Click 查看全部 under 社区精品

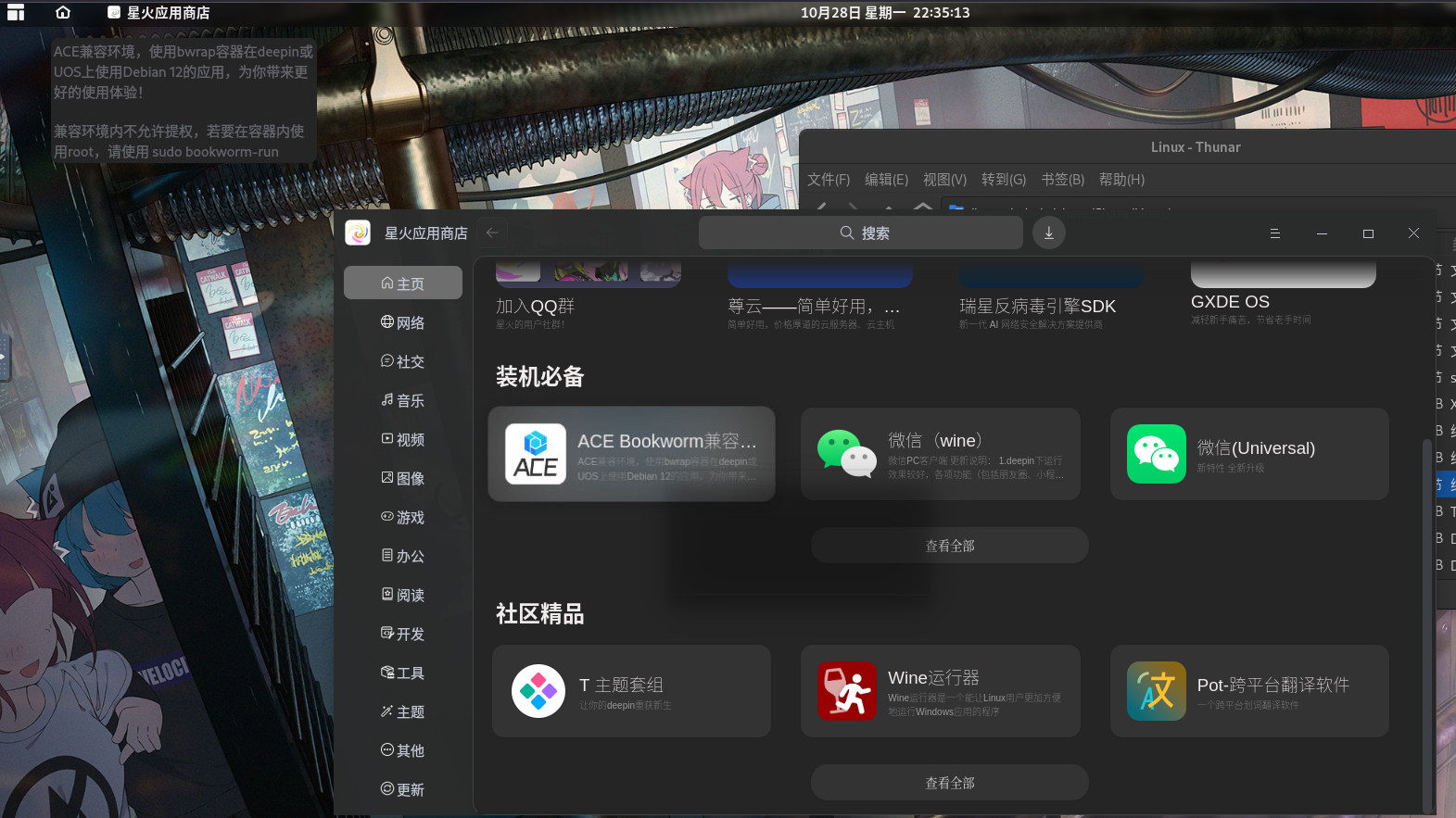point(950,783)
